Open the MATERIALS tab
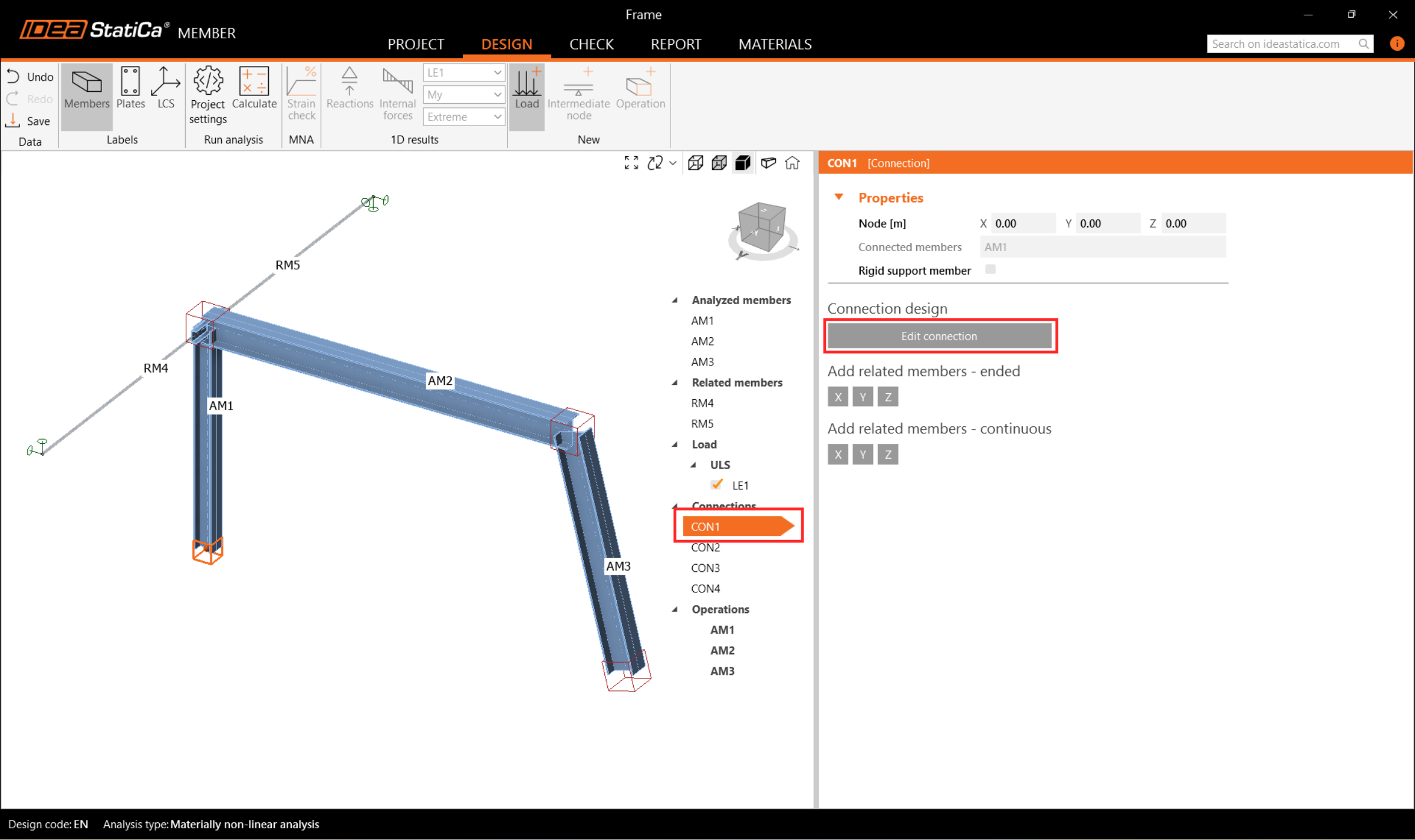Screen dimensions: 1415x840 click(775, 44)
